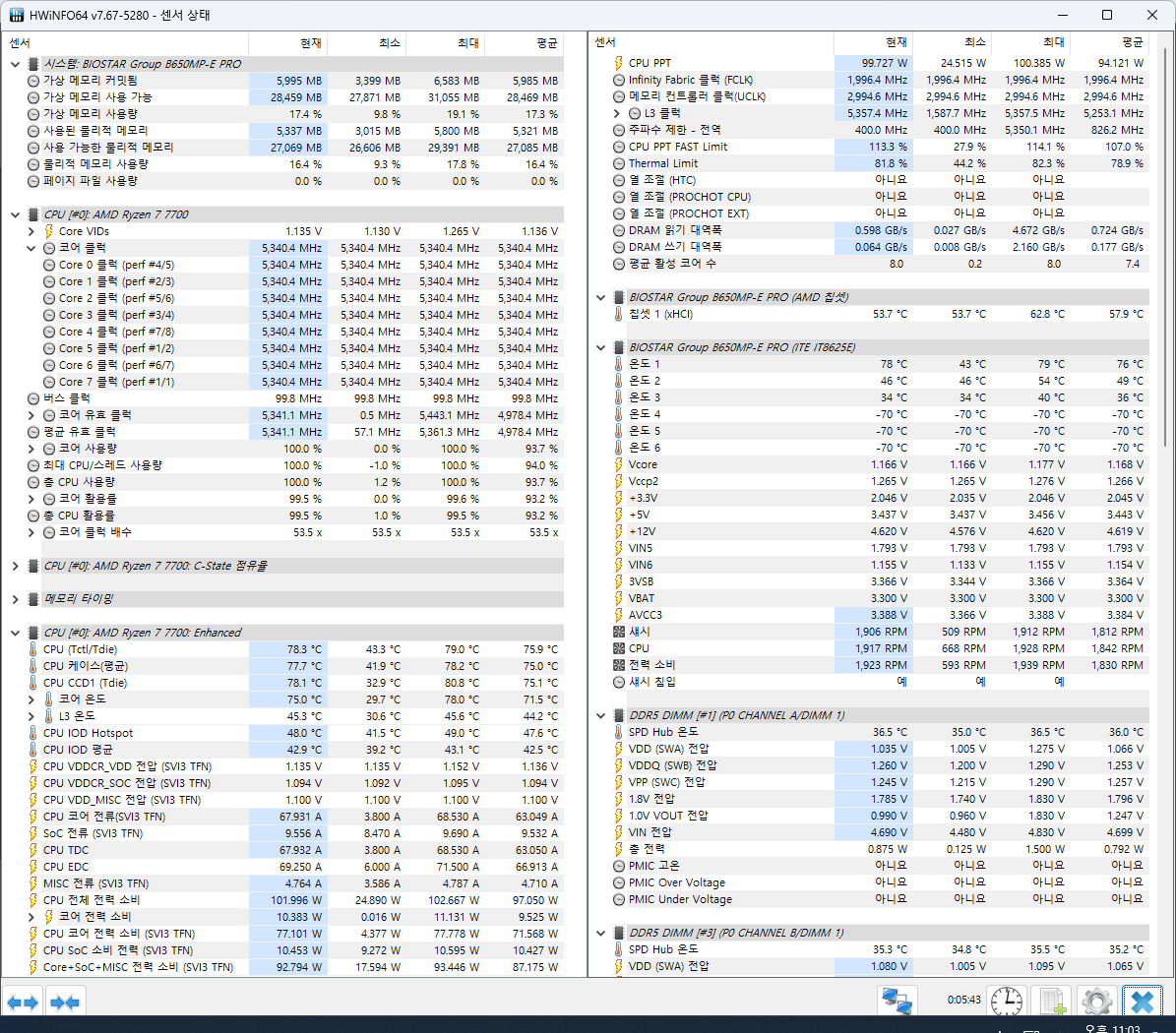This screenshot has width=1176, height=1033.
Task: Click left pane 현재 column header
Action: [x=288, y=42]
